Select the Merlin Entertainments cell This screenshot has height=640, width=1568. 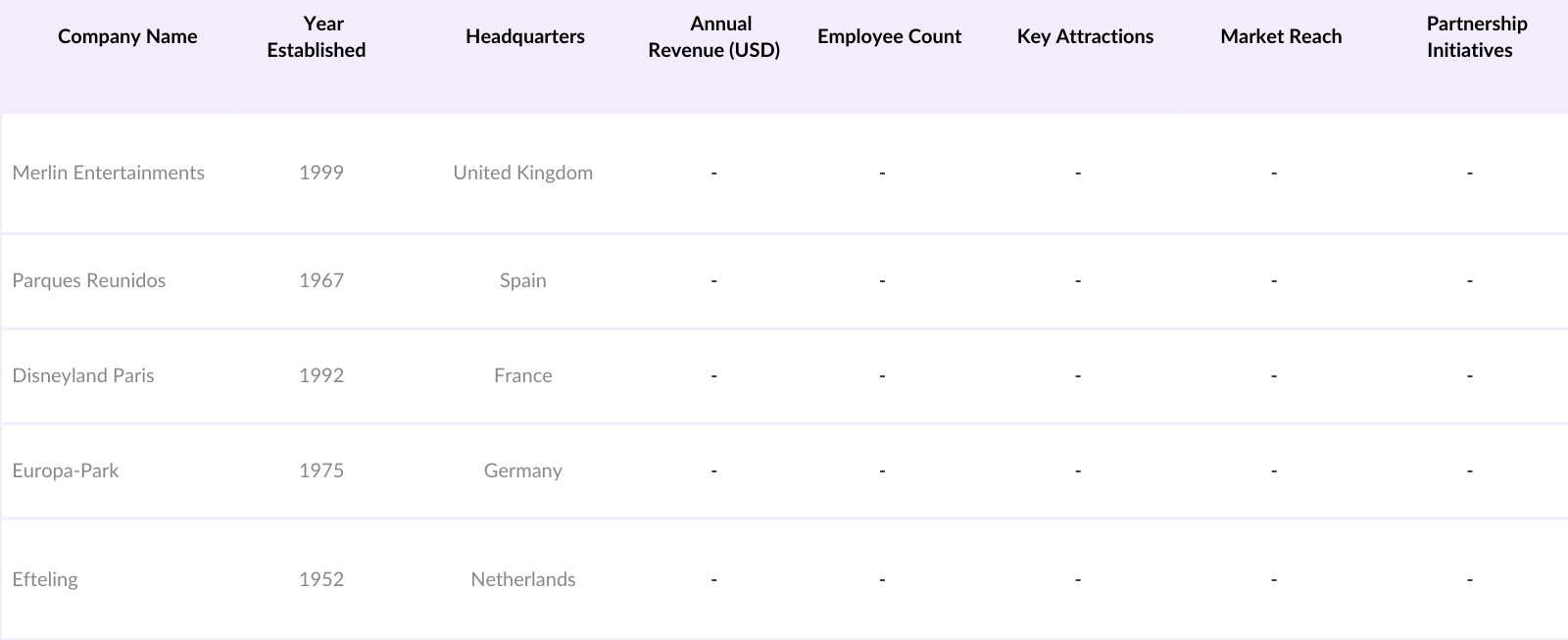pos(109,172)
